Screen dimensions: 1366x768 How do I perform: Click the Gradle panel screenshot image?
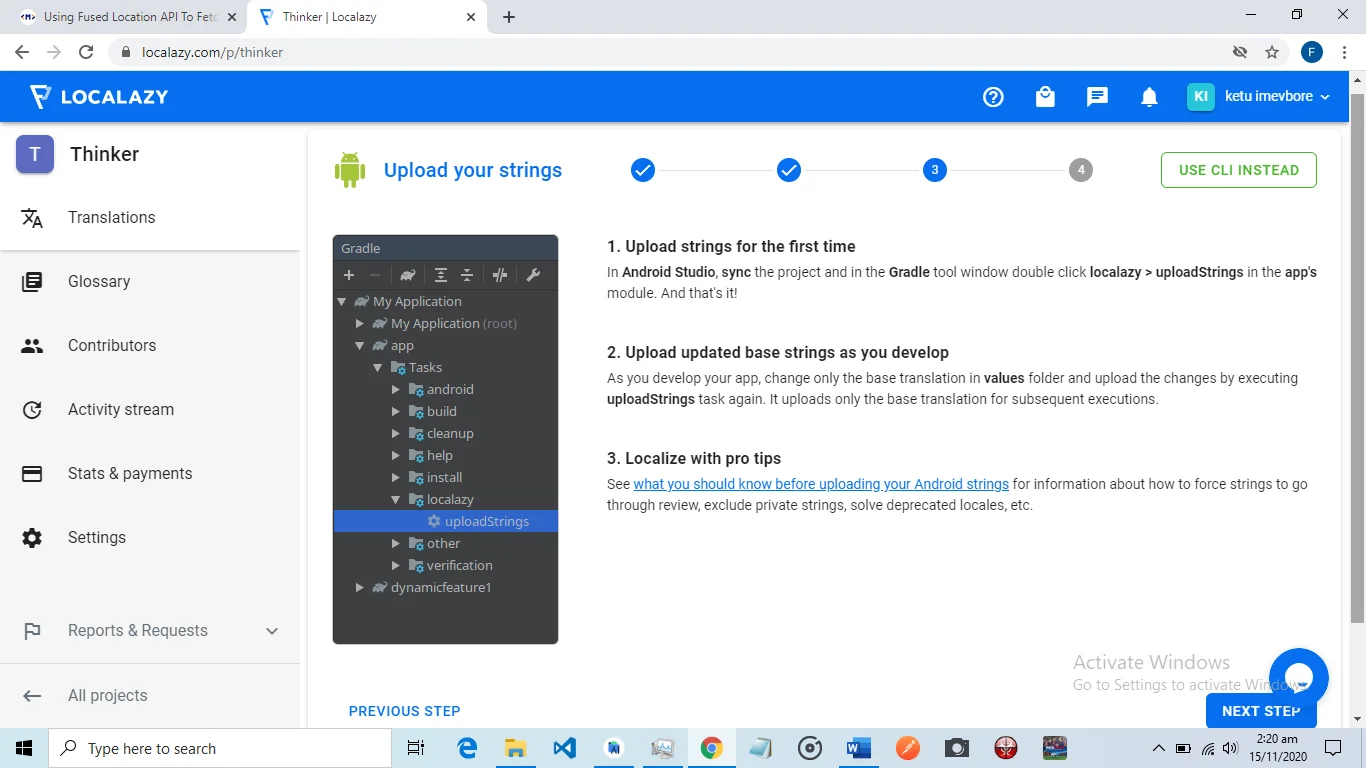click(x=445, y=439)
